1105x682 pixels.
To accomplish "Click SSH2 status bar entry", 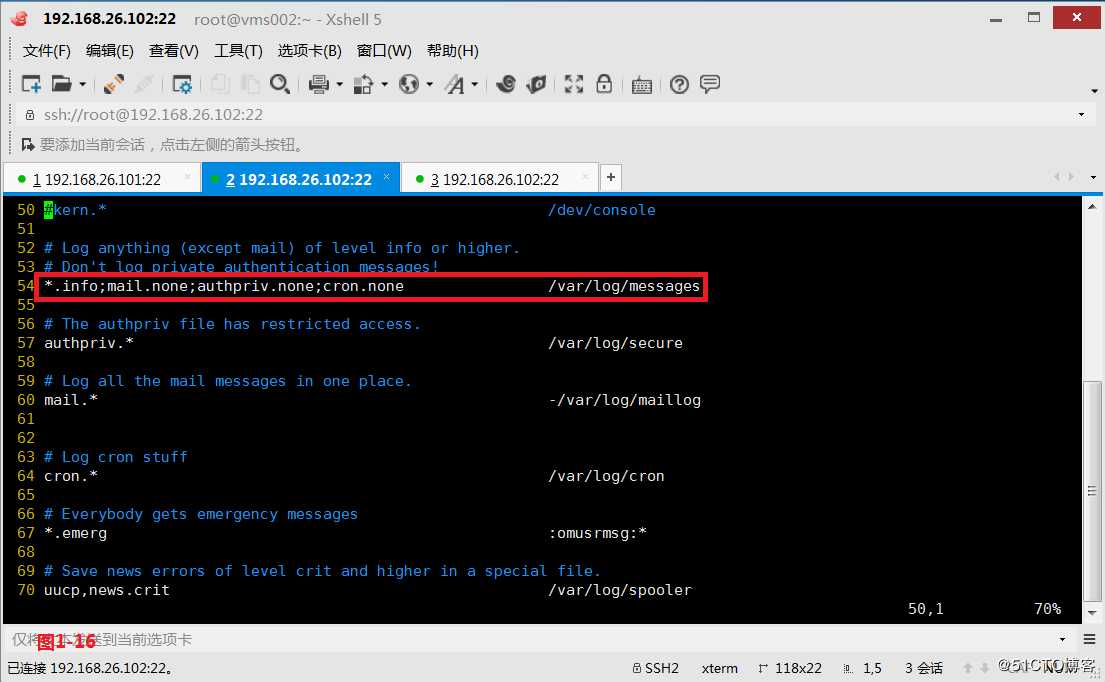I will pos(656,668).
